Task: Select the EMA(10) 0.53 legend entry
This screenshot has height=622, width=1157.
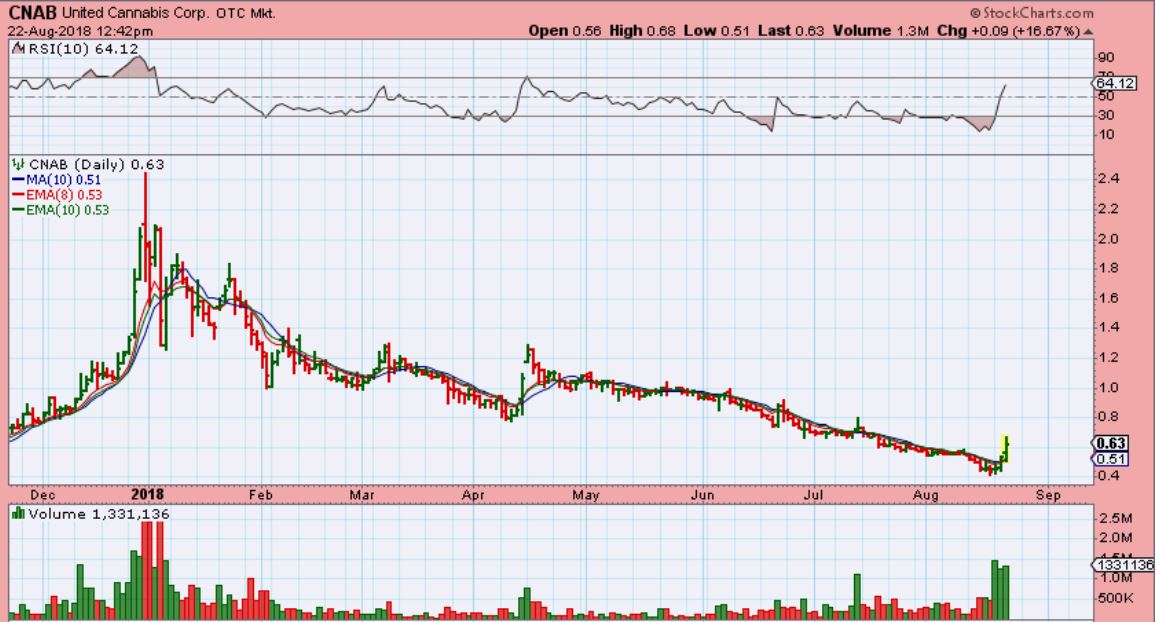Action: point(68,210)
